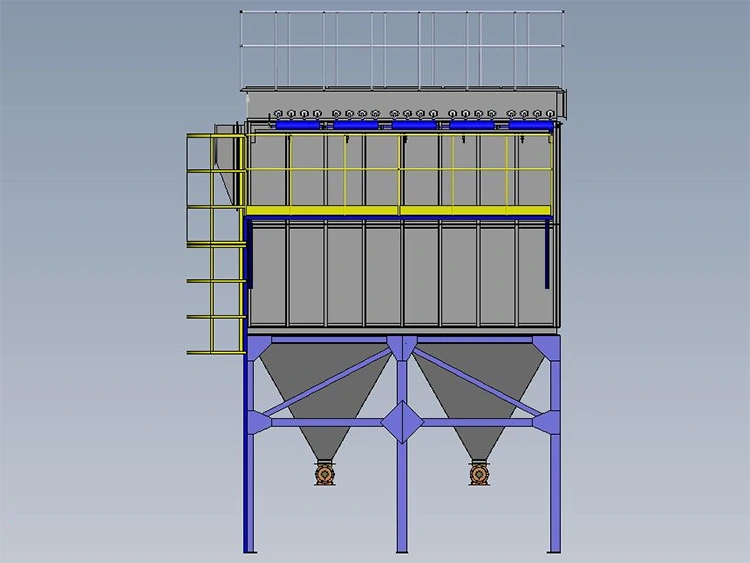Select the yellow walkway platform deck

(x=398, y=210)
